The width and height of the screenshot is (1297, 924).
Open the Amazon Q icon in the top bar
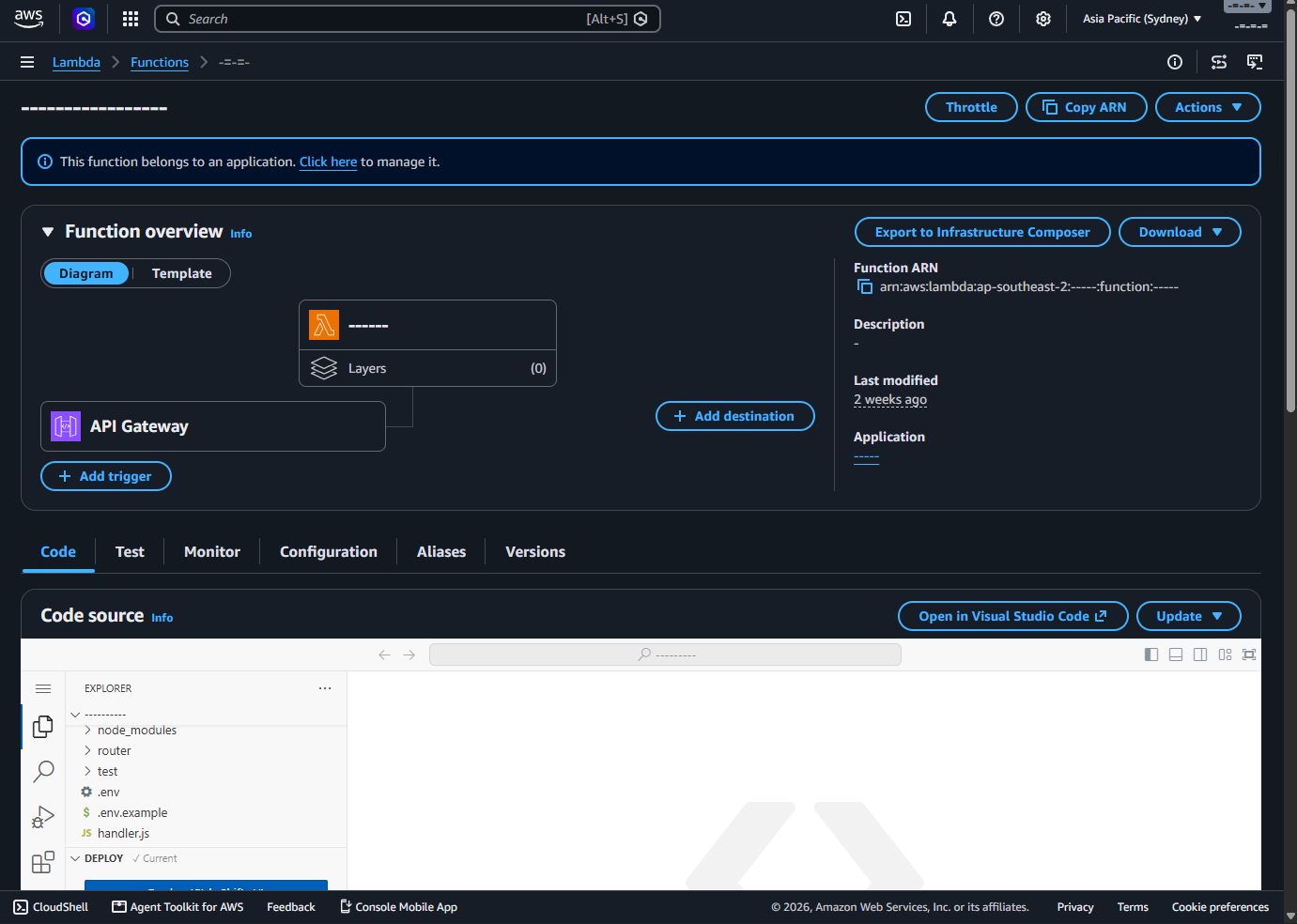(x=84, y=19)
